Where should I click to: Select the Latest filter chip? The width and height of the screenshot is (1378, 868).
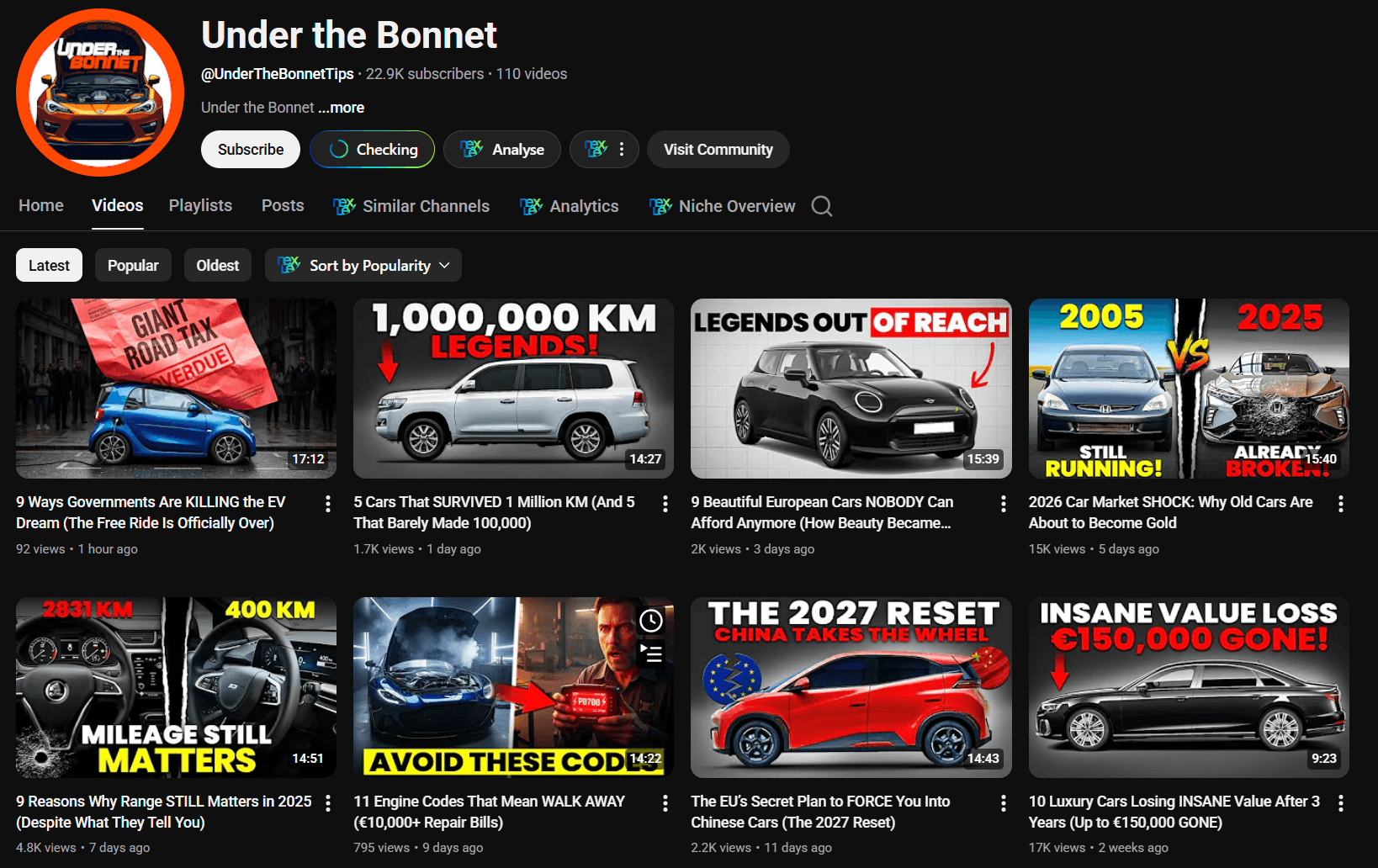(49, 266)
